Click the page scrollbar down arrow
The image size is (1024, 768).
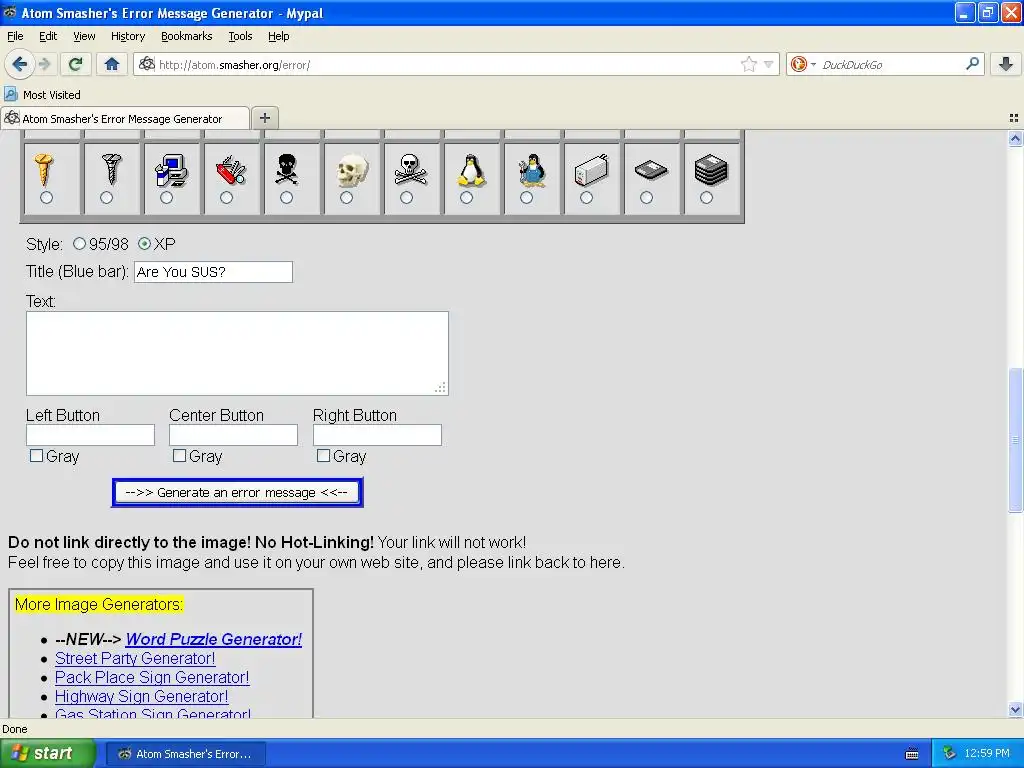point(1015,710)
